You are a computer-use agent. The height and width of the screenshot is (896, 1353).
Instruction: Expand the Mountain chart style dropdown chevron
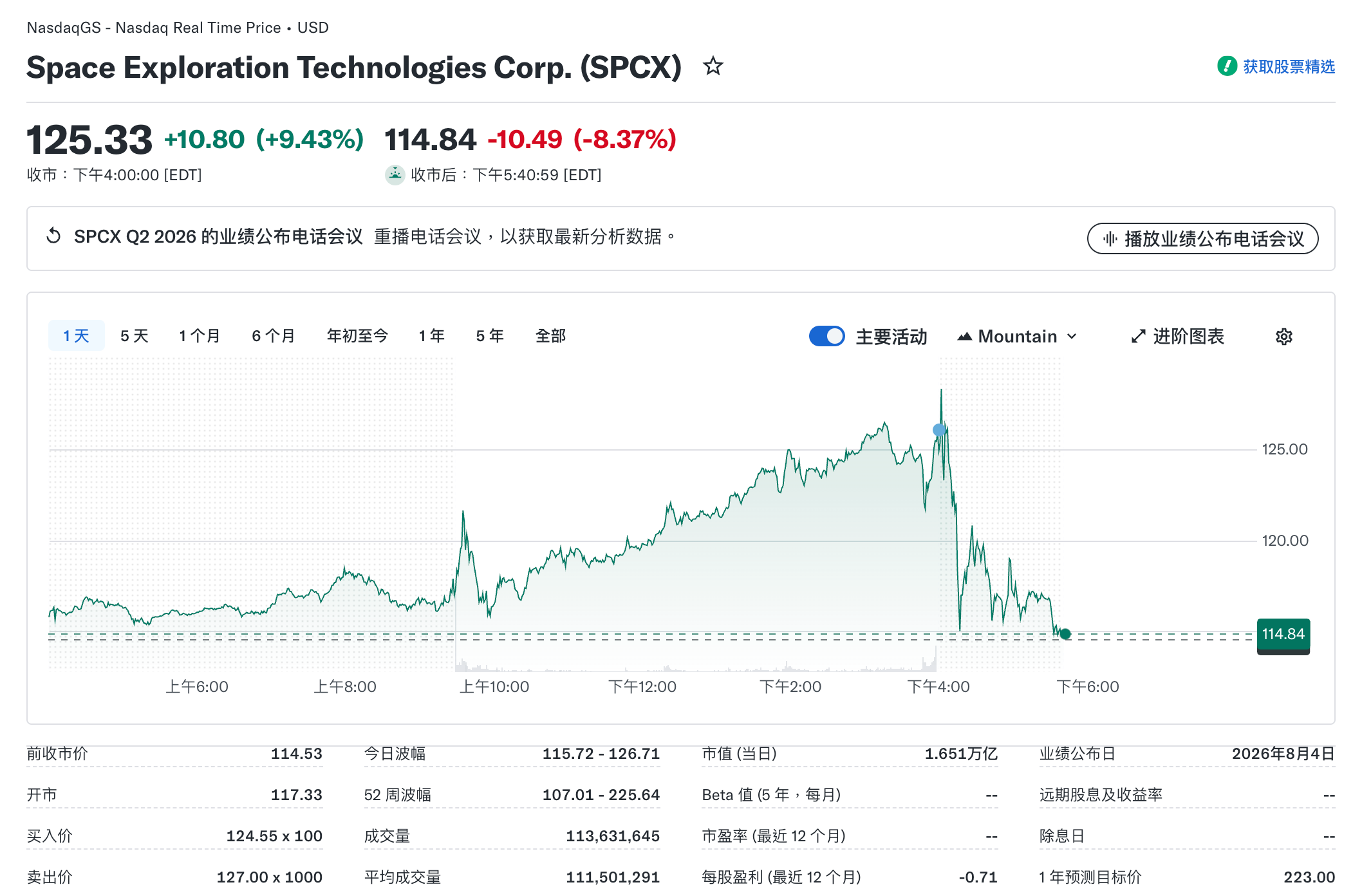point(1072,336)
